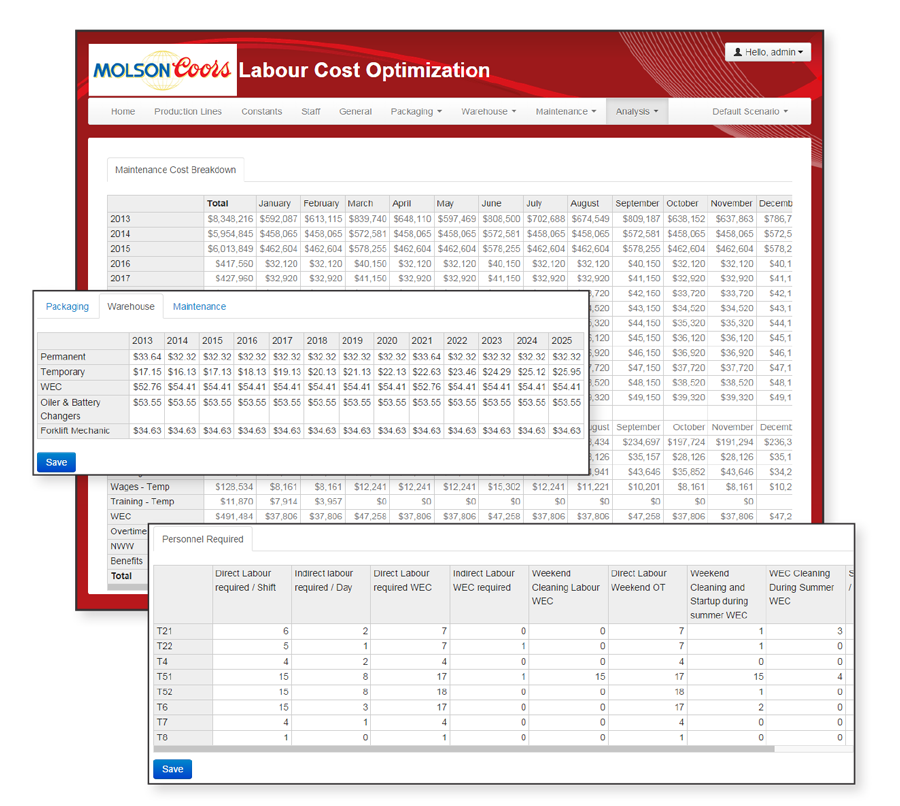Click the Molson Coors logo
The height and width of the screenshot is (806, 900).
point(162,70)
